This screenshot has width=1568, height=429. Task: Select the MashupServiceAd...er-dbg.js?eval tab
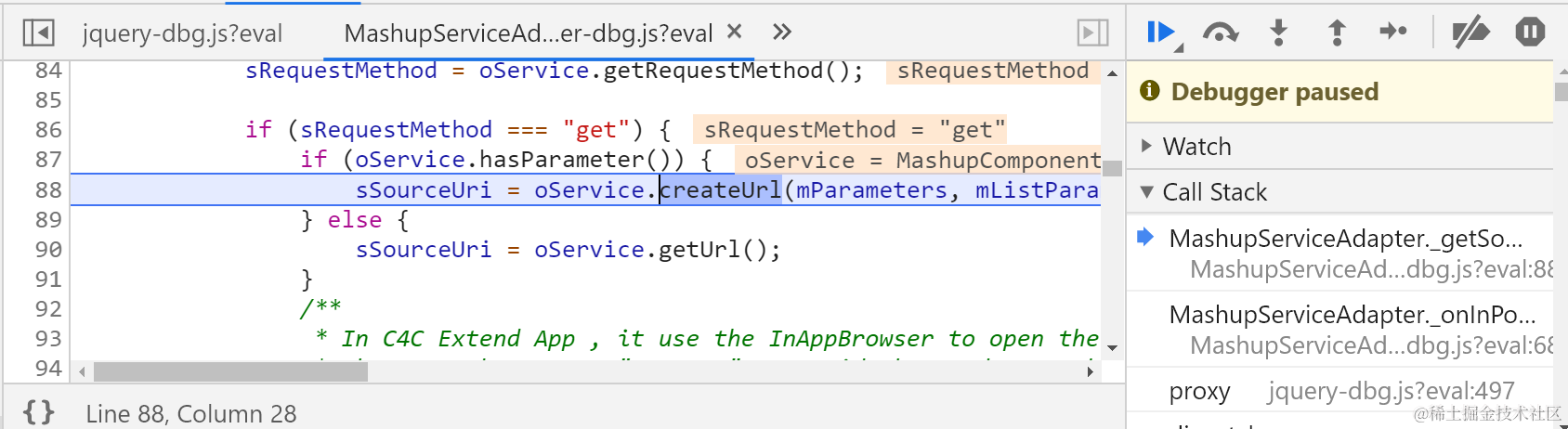528,33
